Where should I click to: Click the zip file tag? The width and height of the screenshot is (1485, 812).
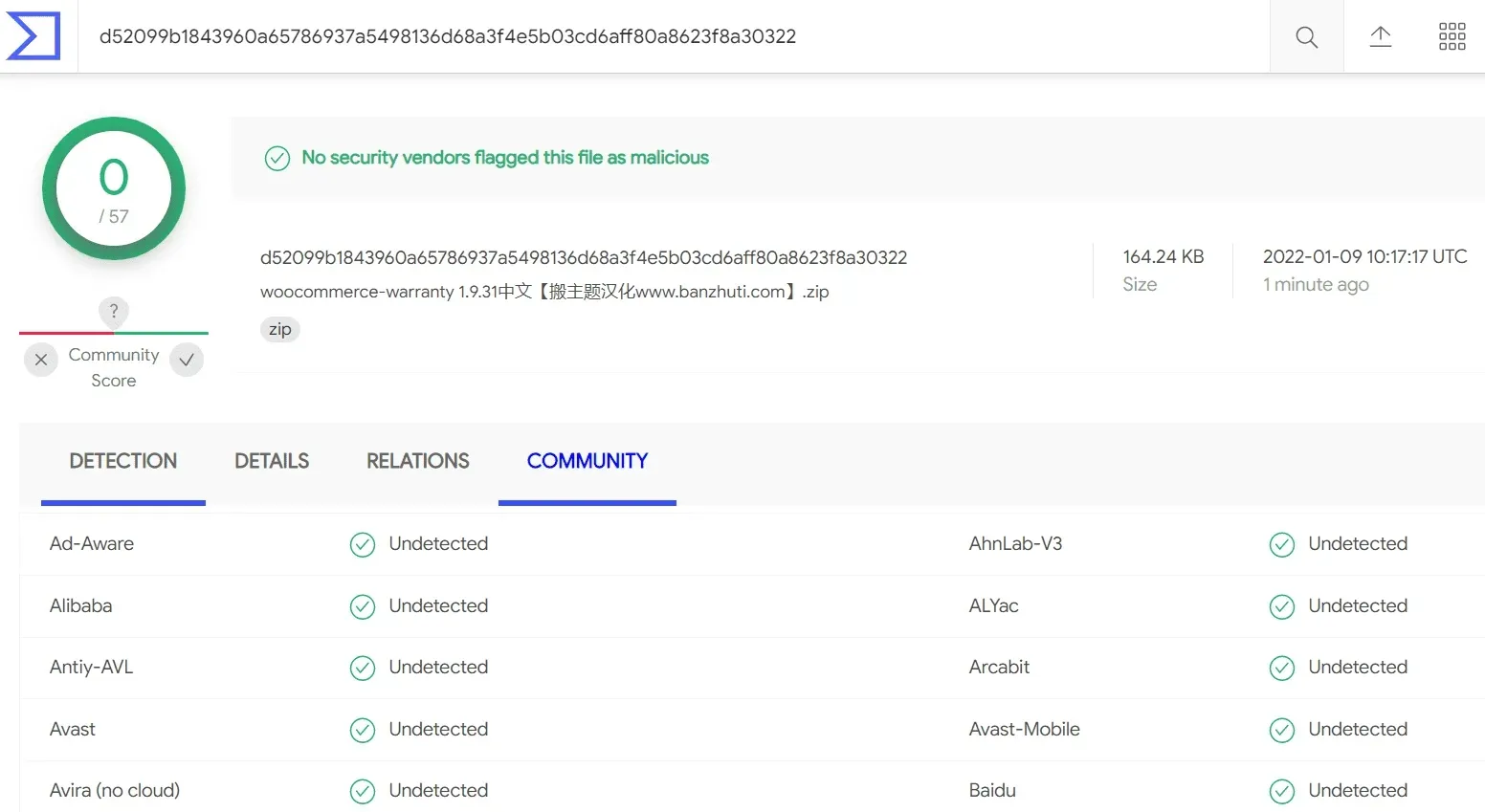[280, 329]
